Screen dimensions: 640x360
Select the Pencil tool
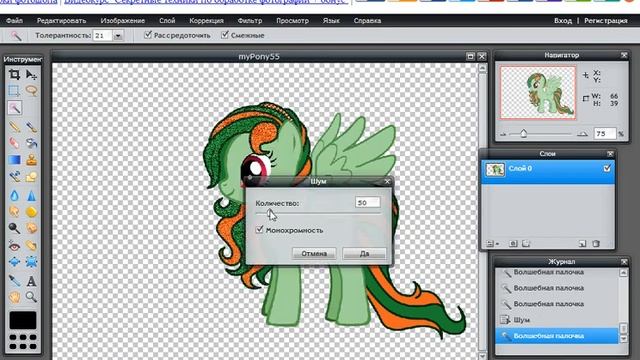(14, 127)
